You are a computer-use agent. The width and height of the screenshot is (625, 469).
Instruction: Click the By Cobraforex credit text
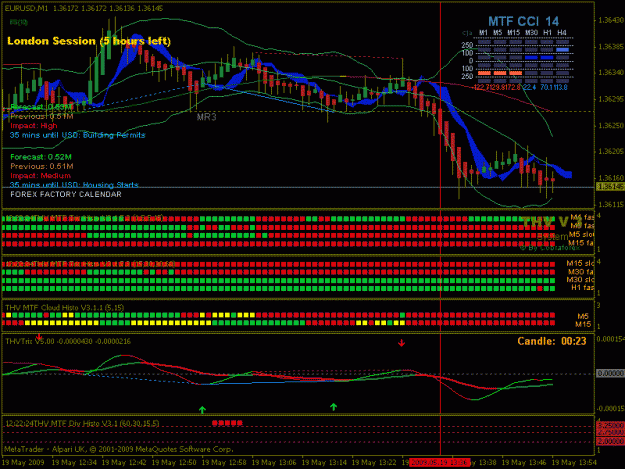[x=550, y=248]
